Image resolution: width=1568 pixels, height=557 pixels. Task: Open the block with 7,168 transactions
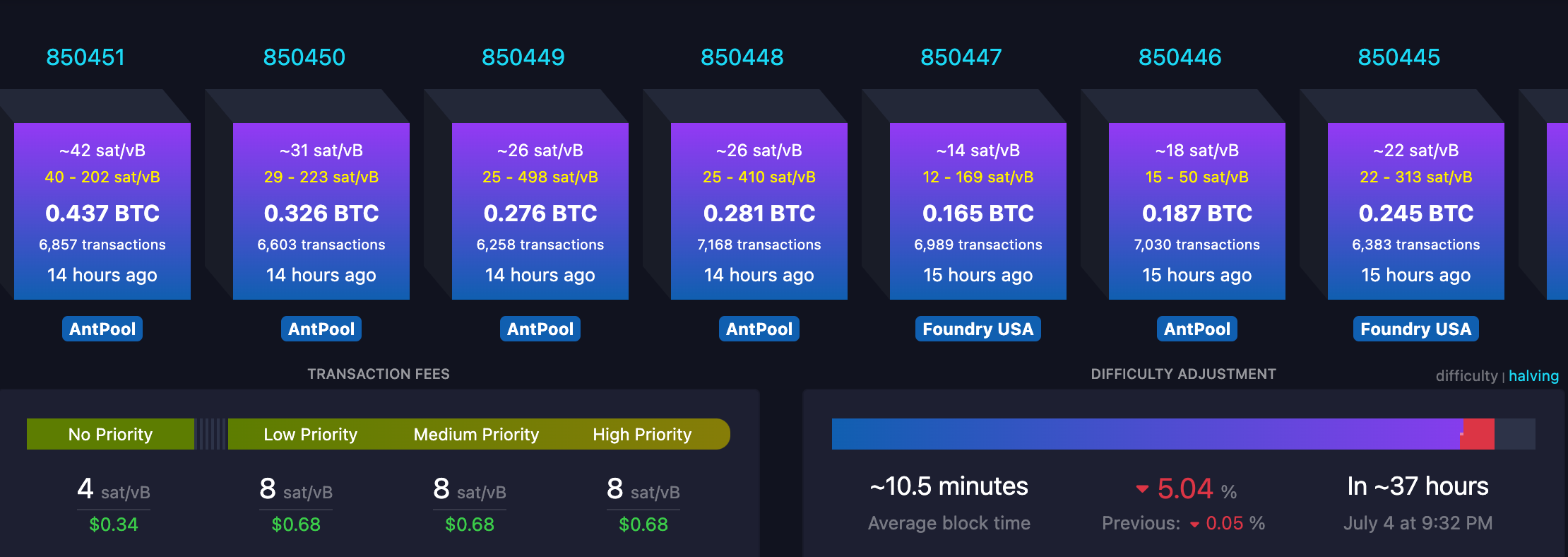click(x=759, y=211)
